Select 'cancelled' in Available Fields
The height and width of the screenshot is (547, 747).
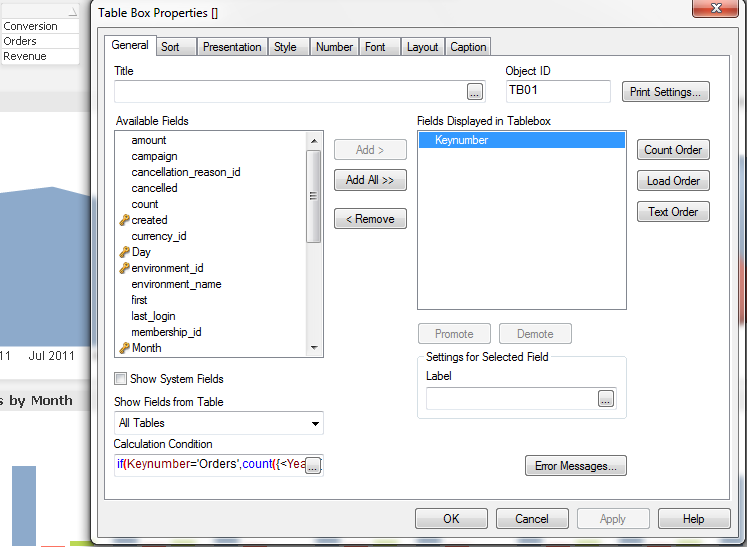click(x=154, y=188)
